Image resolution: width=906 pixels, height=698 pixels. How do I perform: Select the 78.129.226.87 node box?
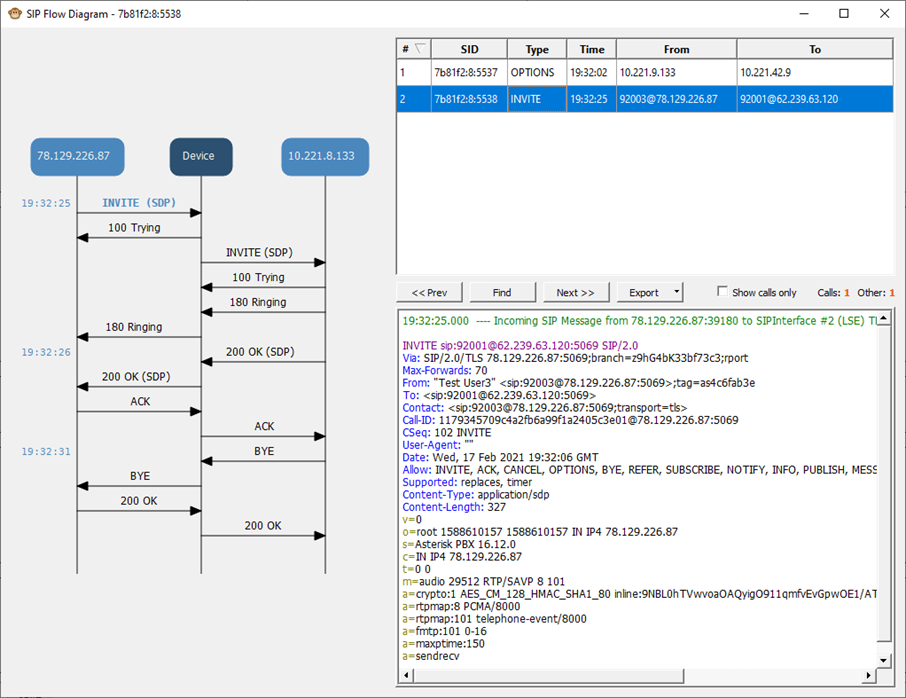tap(77, 156)
